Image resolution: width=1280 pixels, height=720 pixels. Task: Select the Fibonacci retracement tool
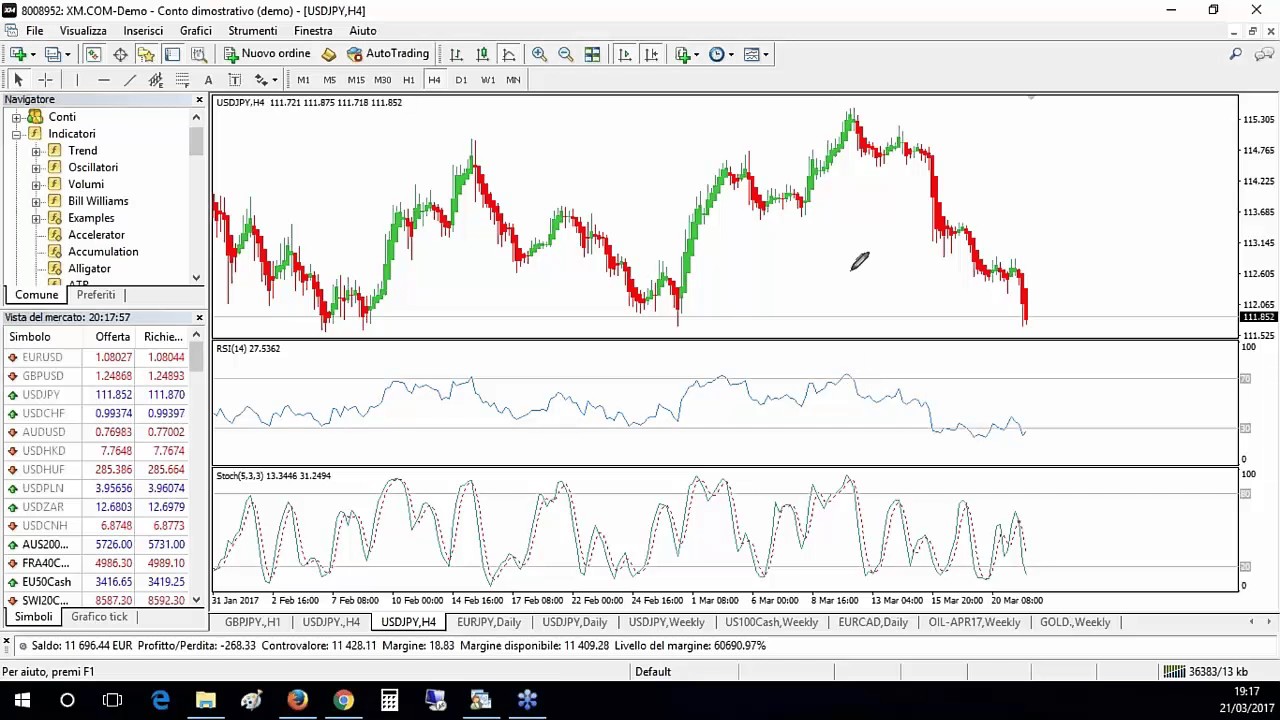click(182, 80)
